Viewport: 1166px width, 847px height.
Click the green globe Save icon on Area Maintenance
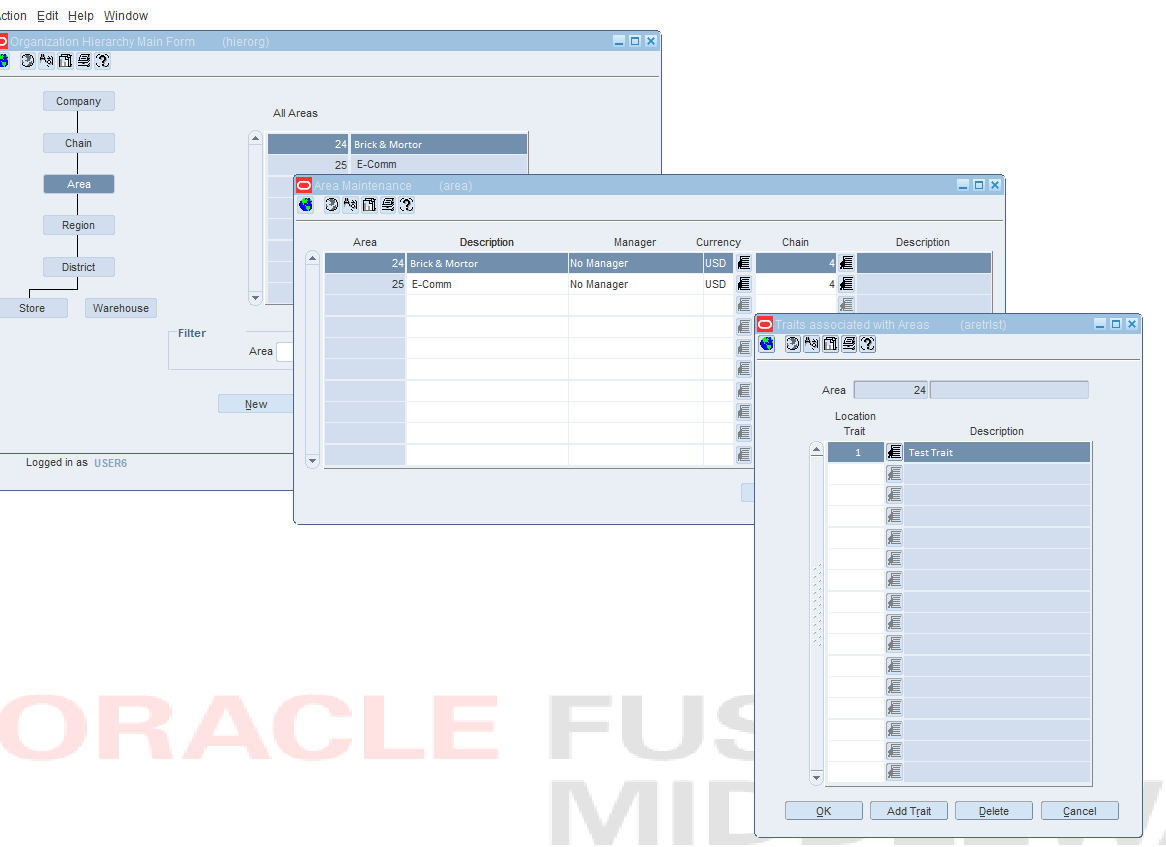tap(305, 204)
